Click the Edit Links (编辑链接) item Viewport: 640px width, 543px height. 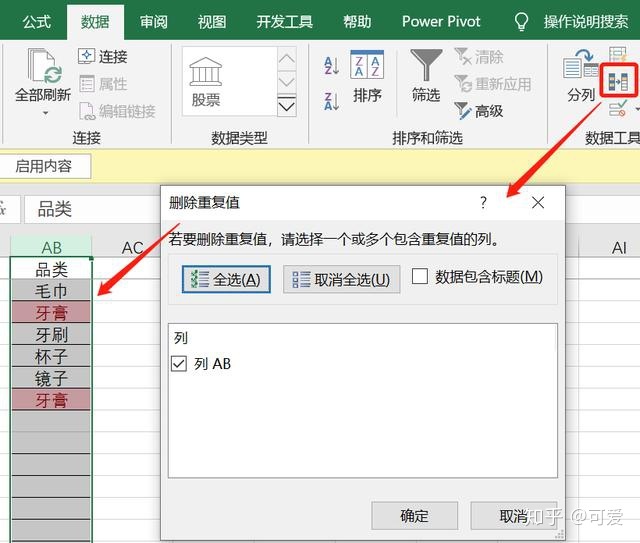117,111
